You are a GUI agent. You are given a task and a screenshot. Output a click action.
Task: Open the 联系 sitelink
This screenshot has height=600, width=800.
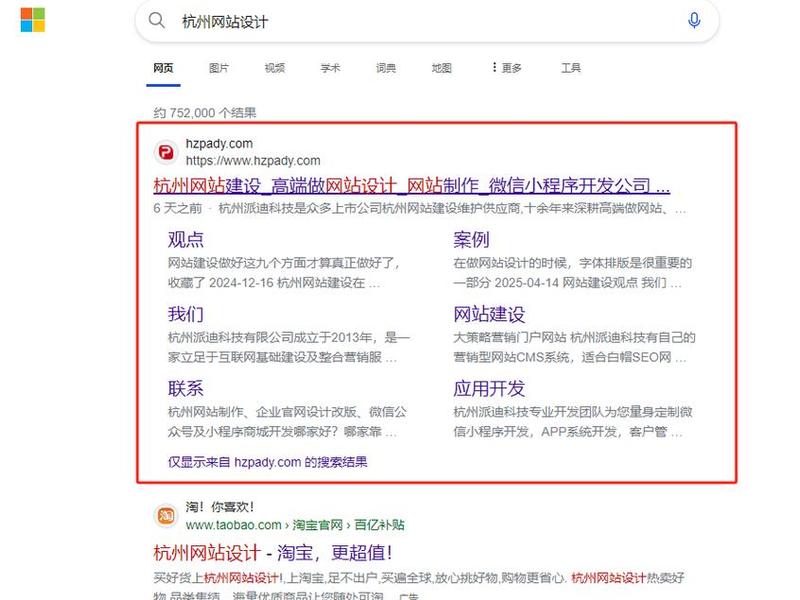pyautogui.click(x=186, y=389)
